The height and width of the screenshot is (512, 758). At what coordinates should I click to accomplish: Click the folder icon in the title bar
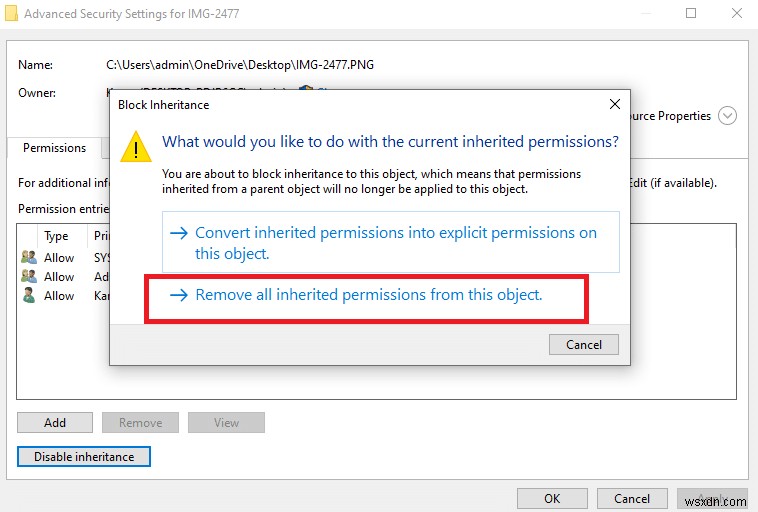[11, 14]
